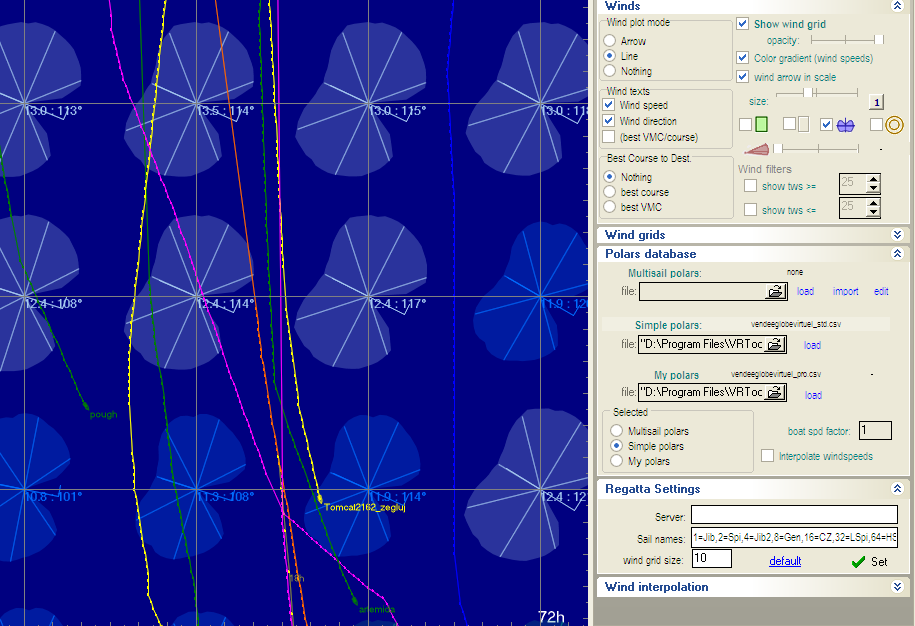Viewport: 915px width, 626px height.
Task: Expand the Wind grids section
Action: point(897,235)
